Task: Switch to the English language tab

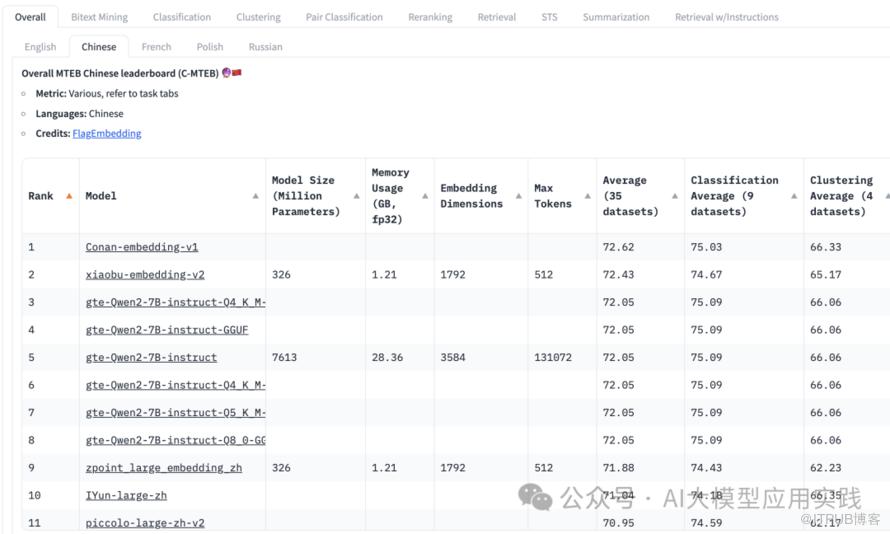Action: [40, 47]
